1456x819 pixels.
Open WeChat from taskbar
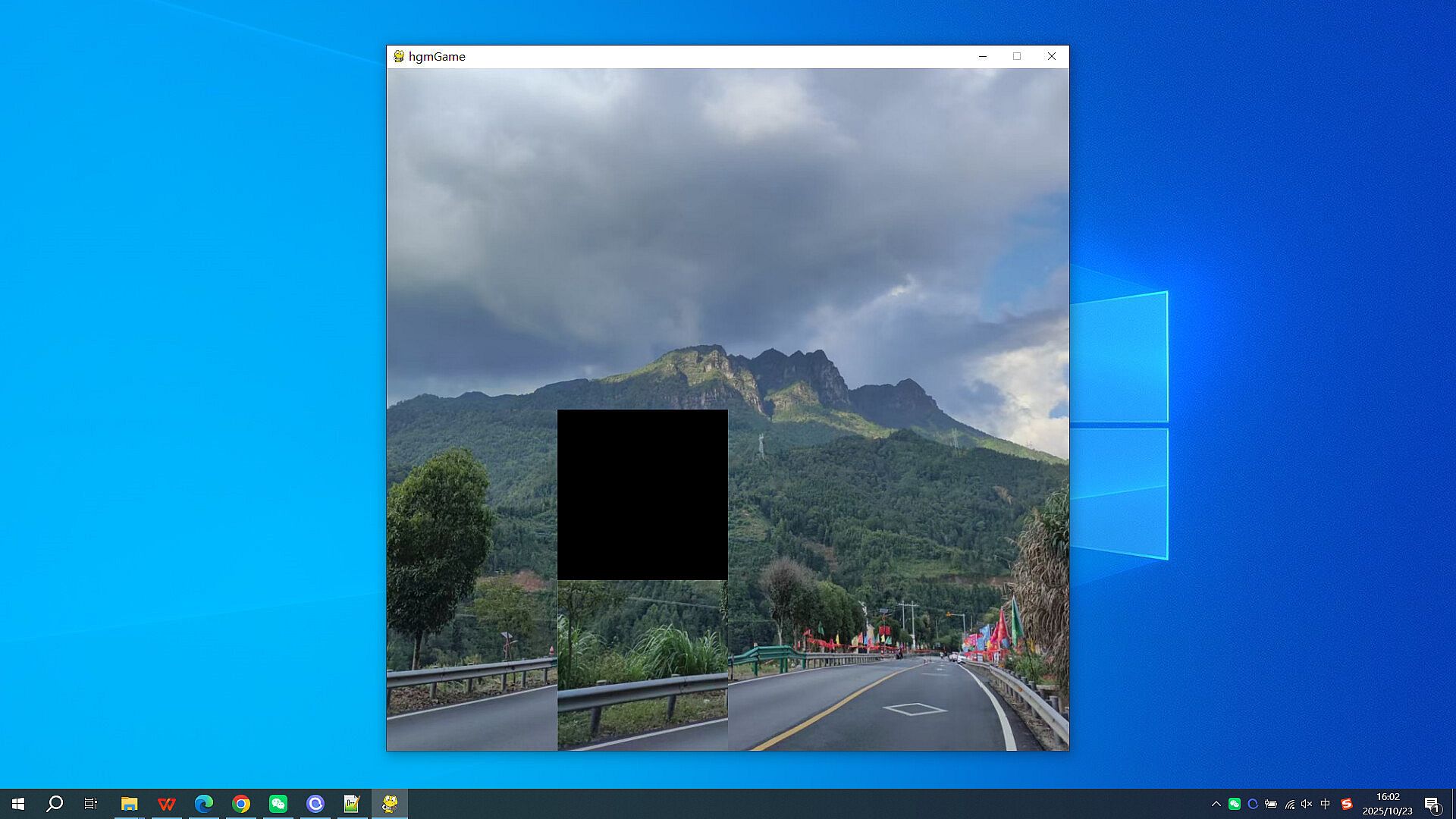point(278,804)
